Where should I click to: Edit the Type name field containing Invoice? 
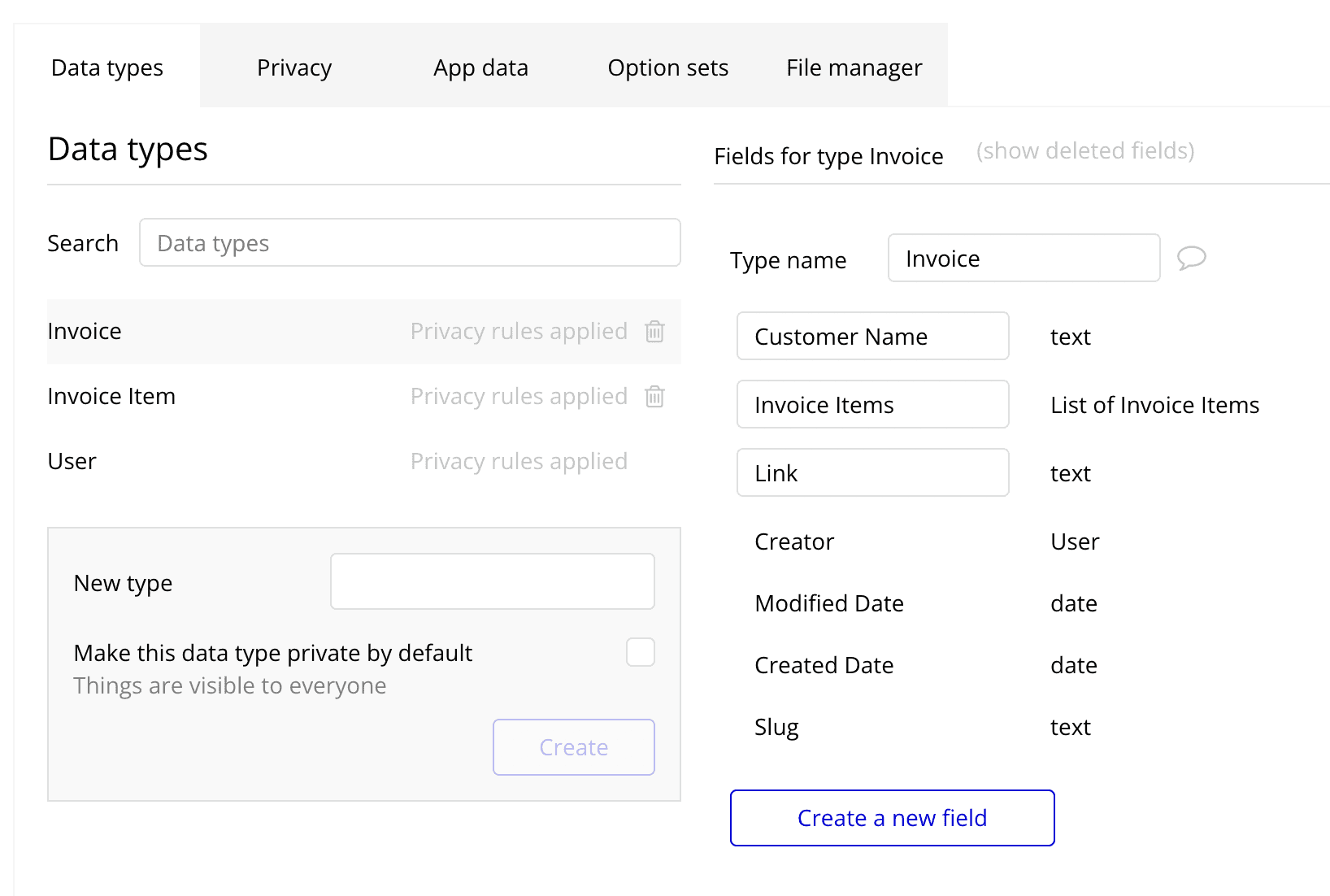(1023, 259)
